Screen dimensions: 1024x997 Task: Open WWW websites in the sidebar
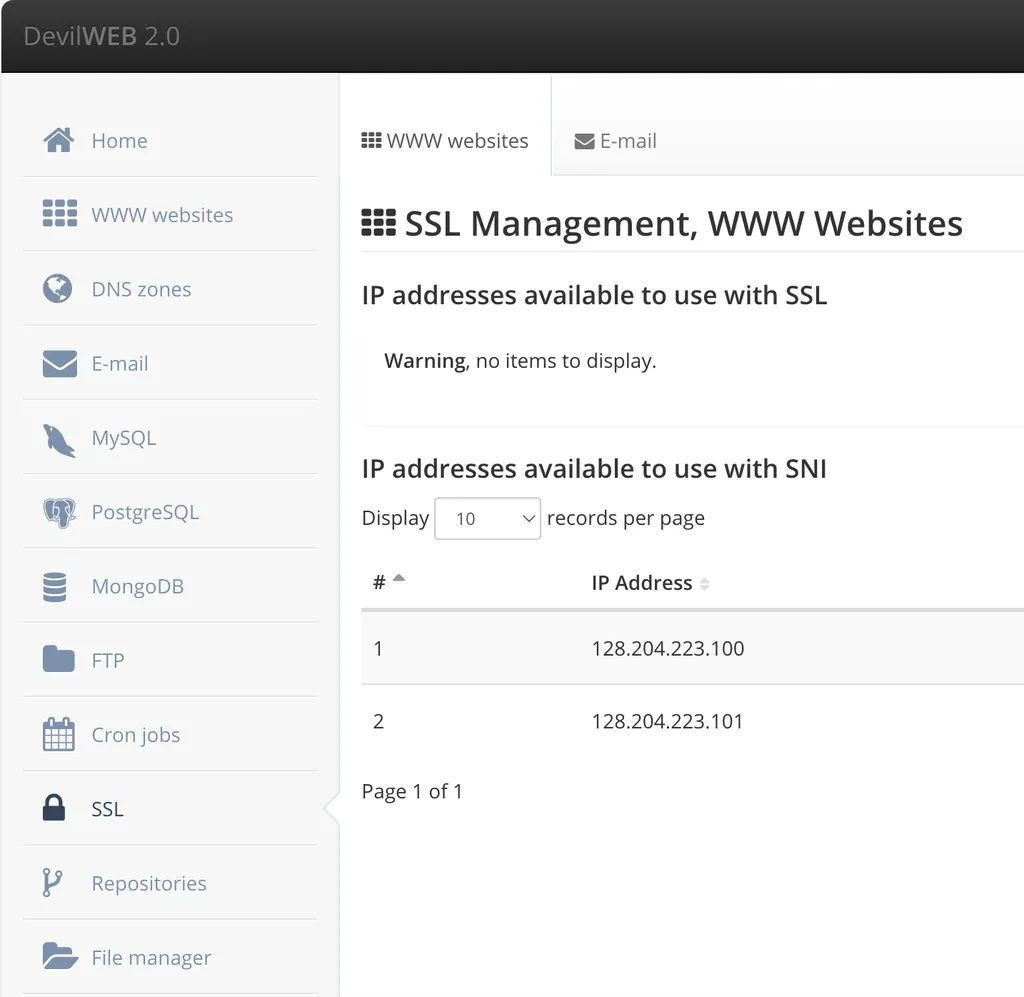pos(162,215)
